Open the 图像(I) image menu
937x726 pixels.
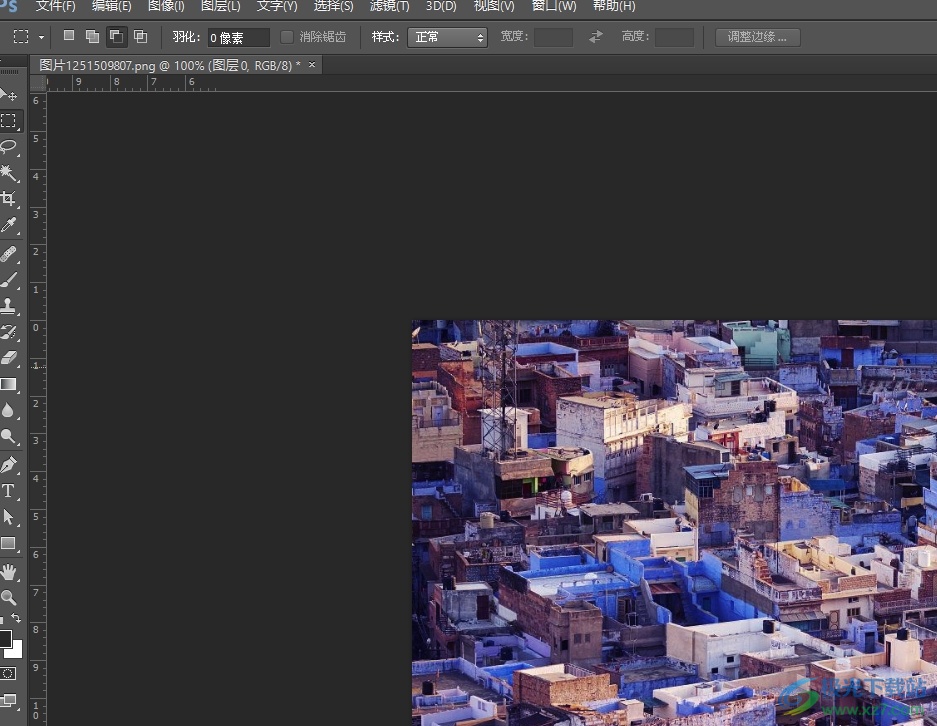coord(166,6)
